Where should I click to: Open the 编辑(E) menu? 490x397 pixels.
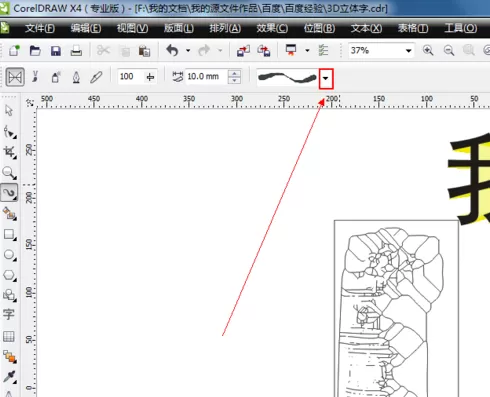pos(86,28)
